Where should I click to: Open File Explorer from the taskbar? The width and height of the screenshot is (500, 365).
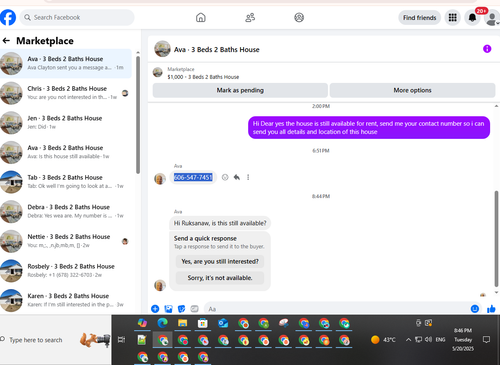[x=182, y=323]
